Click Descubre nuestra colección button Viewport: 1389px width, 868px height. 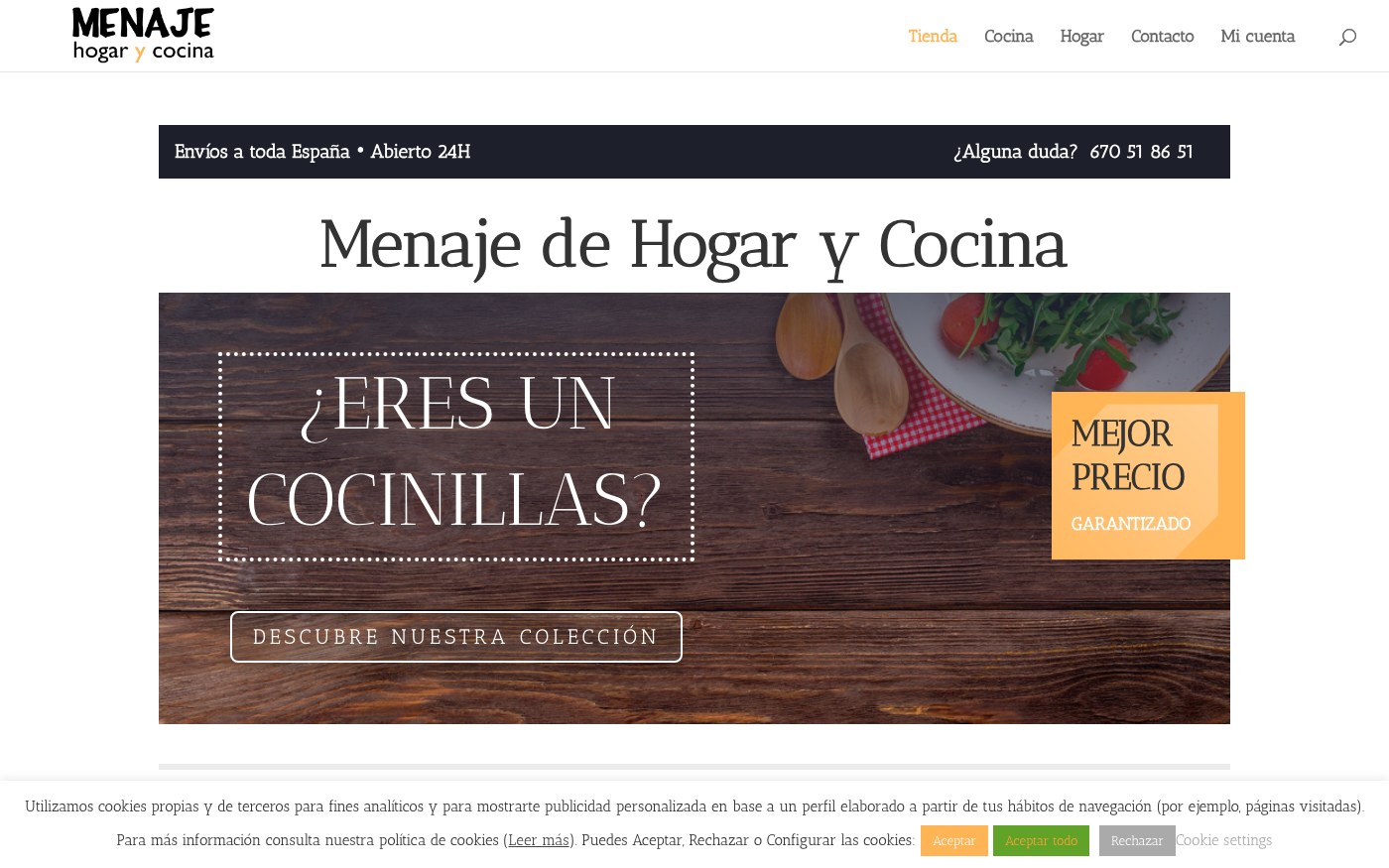(456, 637)
